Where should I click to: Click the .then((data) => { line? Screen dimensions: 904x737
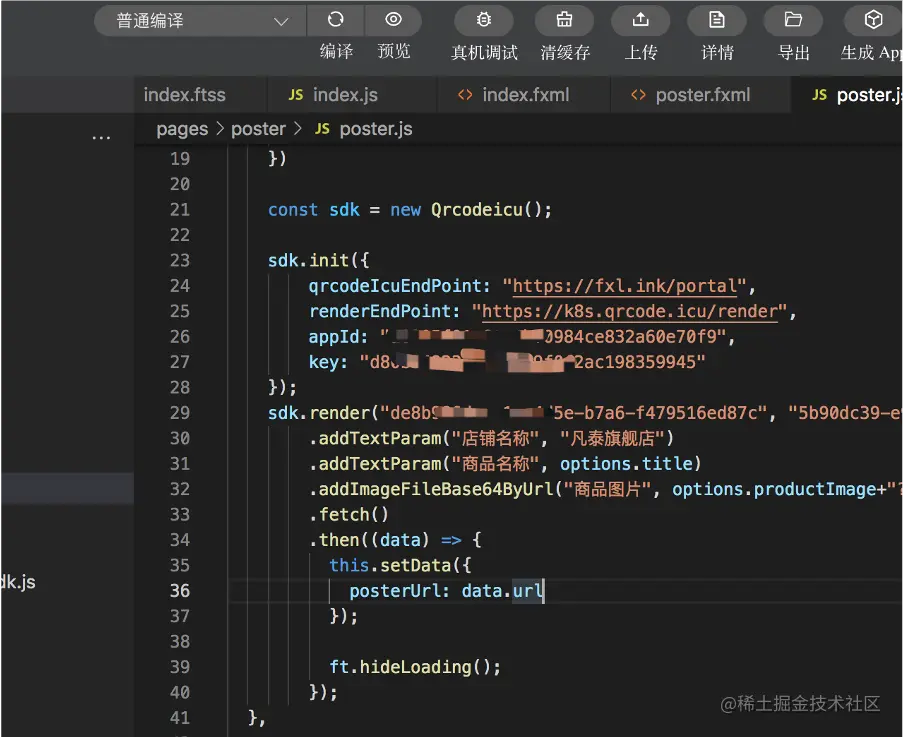396,540
